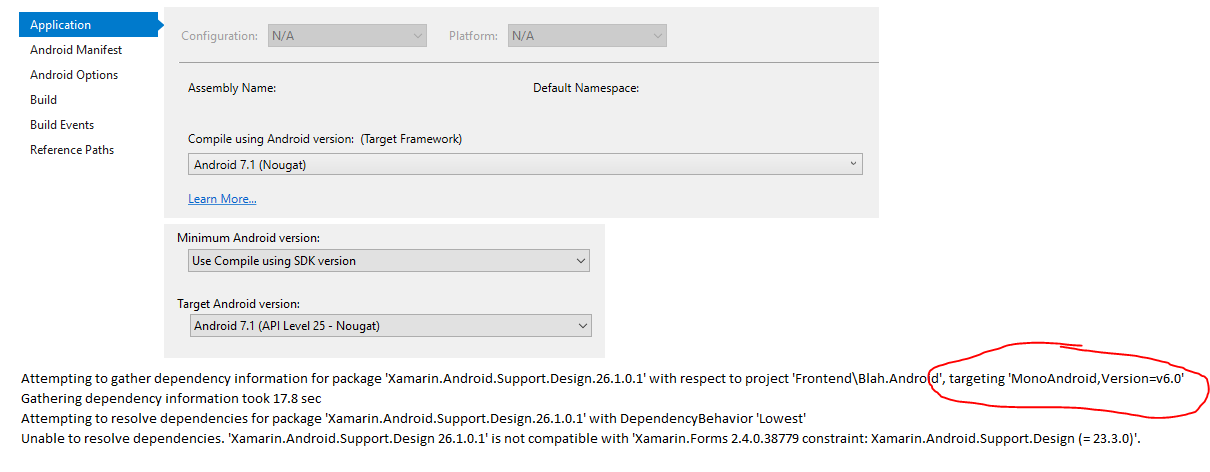Select the Application tab
Screen dimensions: 1210x472
click(88, 25)
